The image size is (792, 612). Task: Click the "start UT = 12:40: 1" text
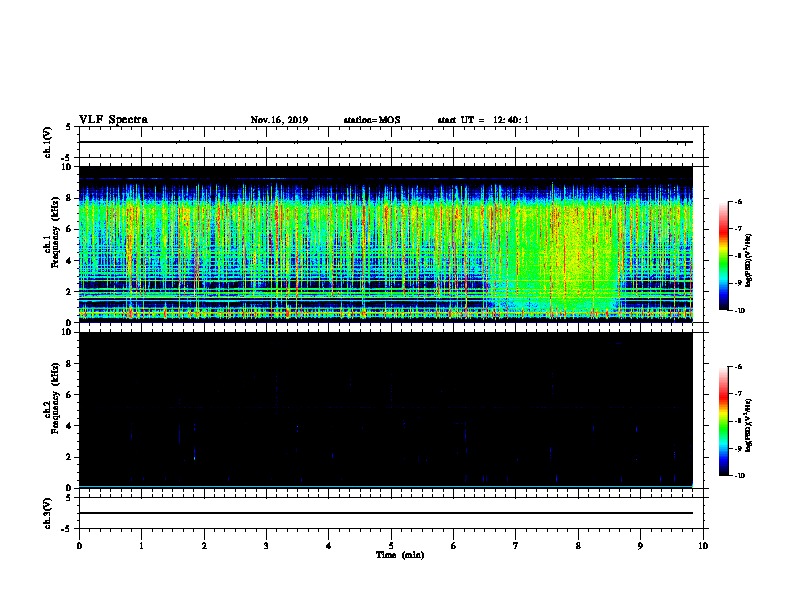coord(483,120)
